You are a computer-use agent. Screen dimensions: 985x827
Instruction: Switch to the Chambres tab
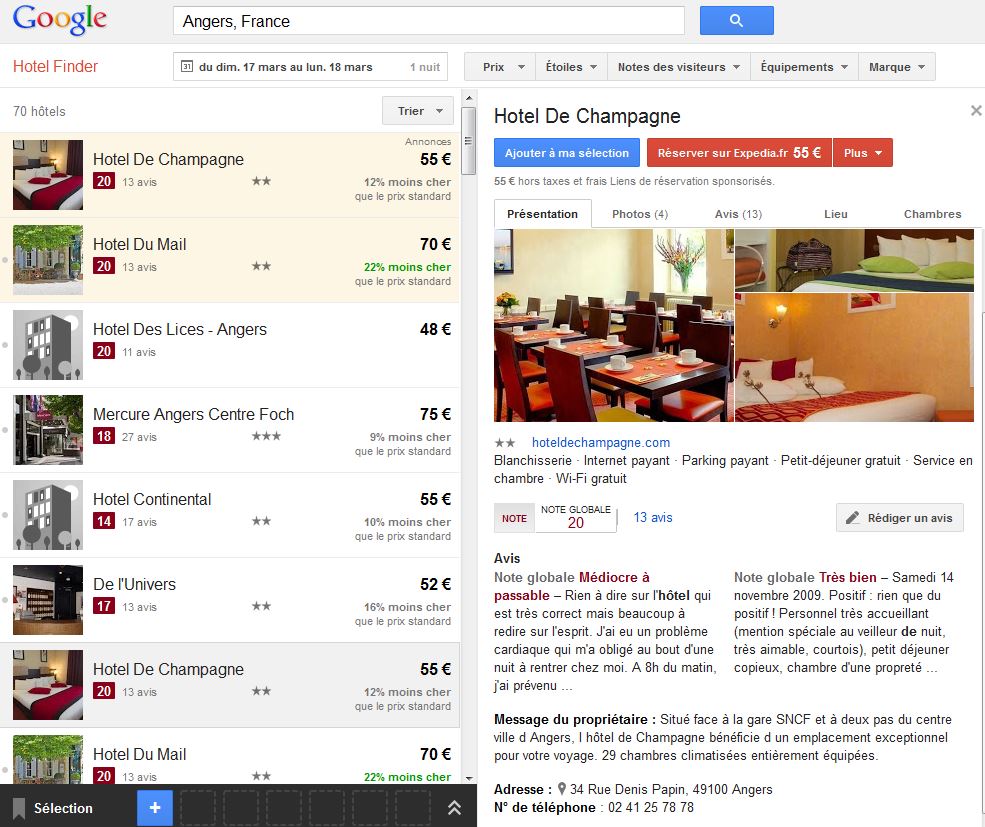[x=932, y=214]
